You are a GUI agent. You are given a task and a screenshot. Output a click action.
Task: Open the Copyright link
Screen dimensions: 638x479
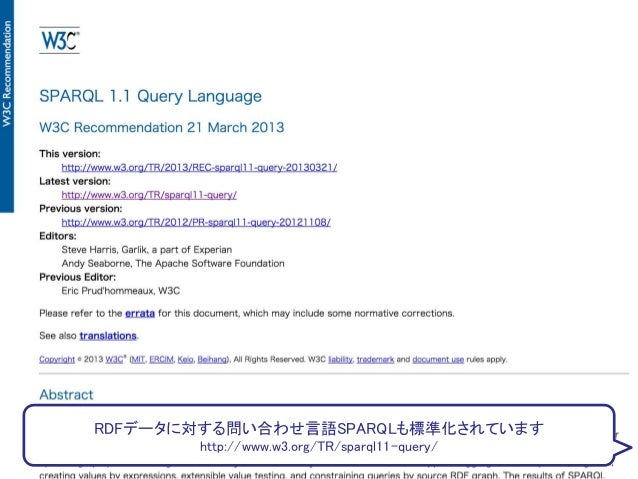57,359
